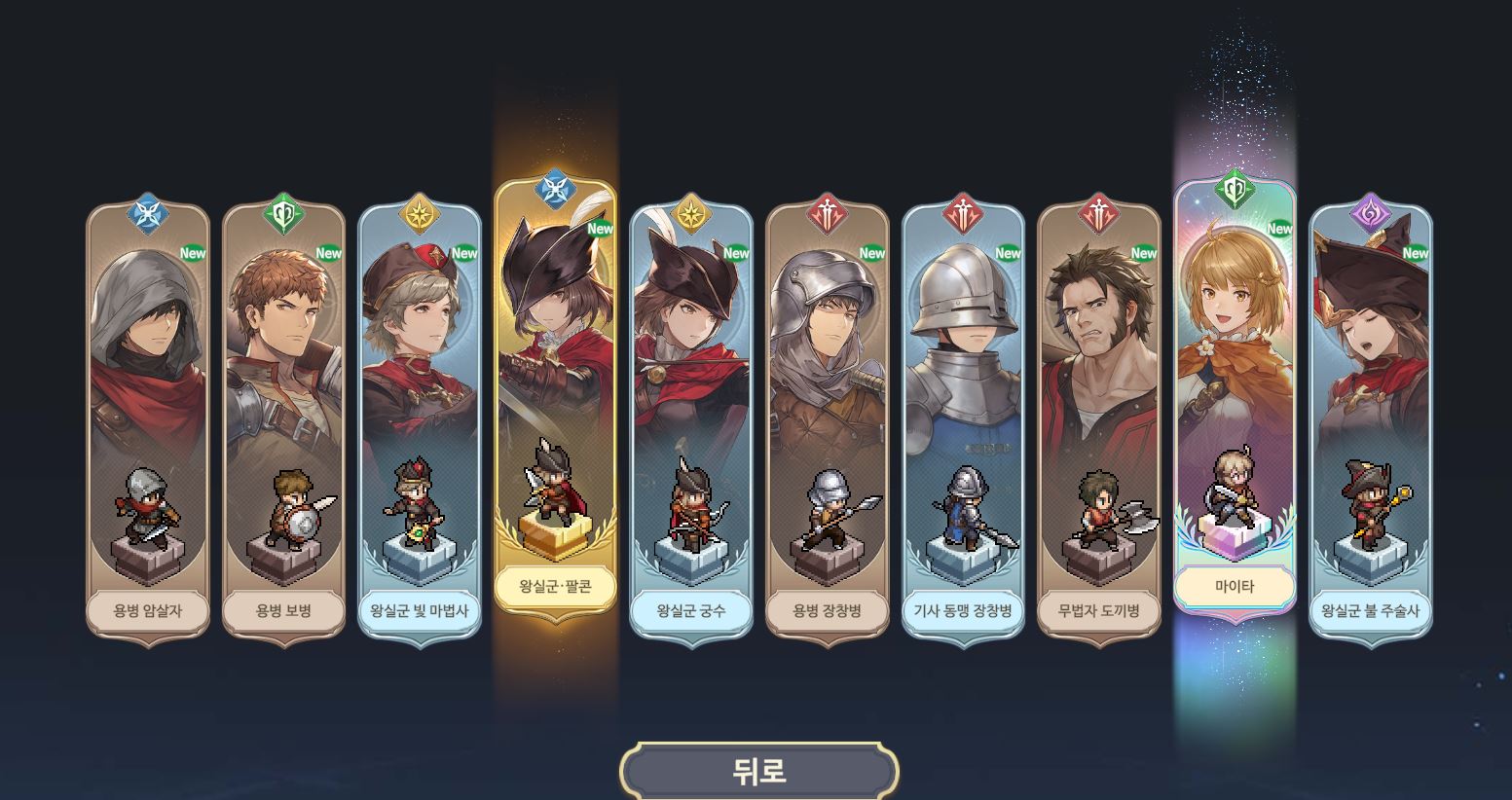Click the red spear class icon on 용병 장창병
The width and height of the screenshot is (1512, 800).
[x=828, y=215]
